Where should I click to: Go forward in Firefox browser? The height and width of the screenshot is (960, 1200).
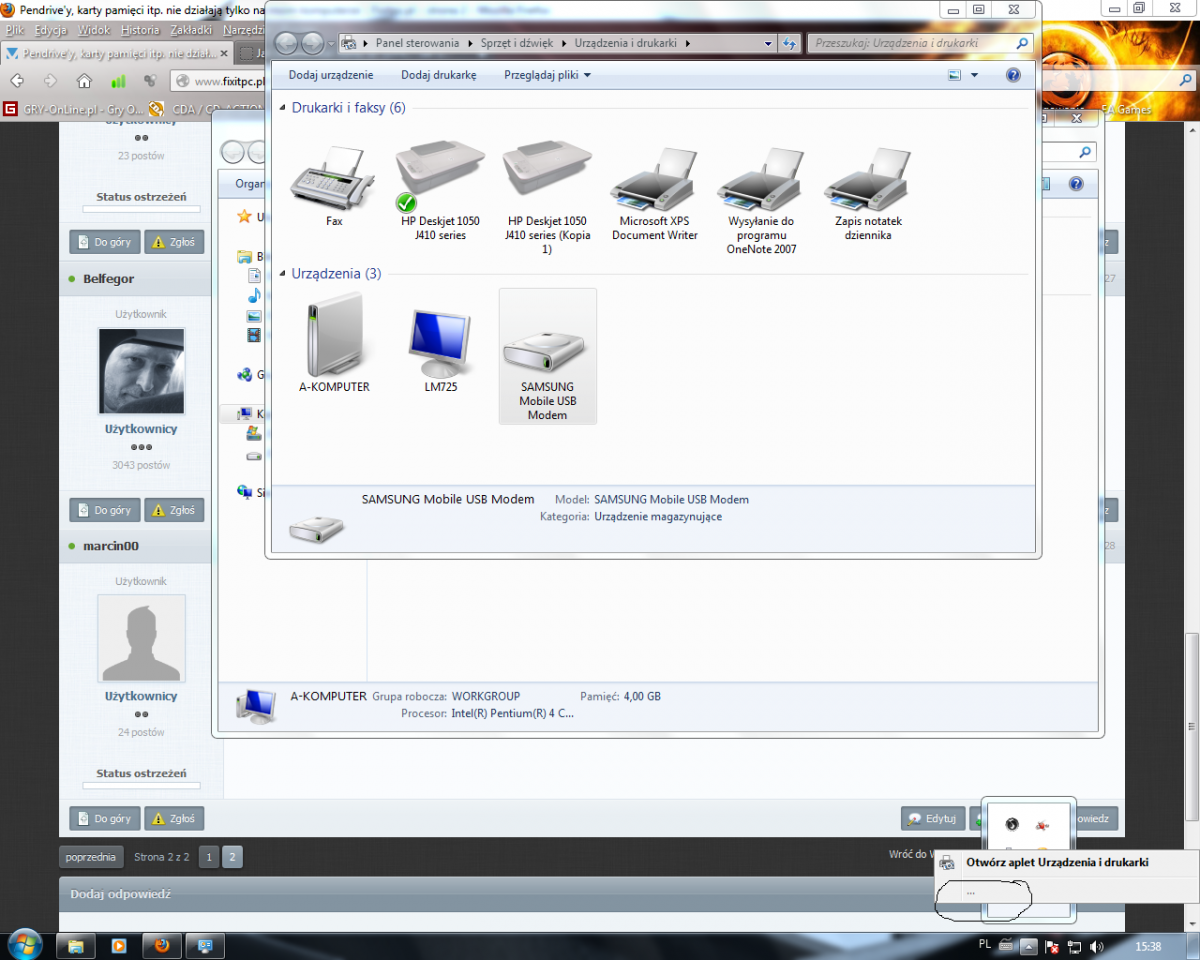tap(50, 81)
